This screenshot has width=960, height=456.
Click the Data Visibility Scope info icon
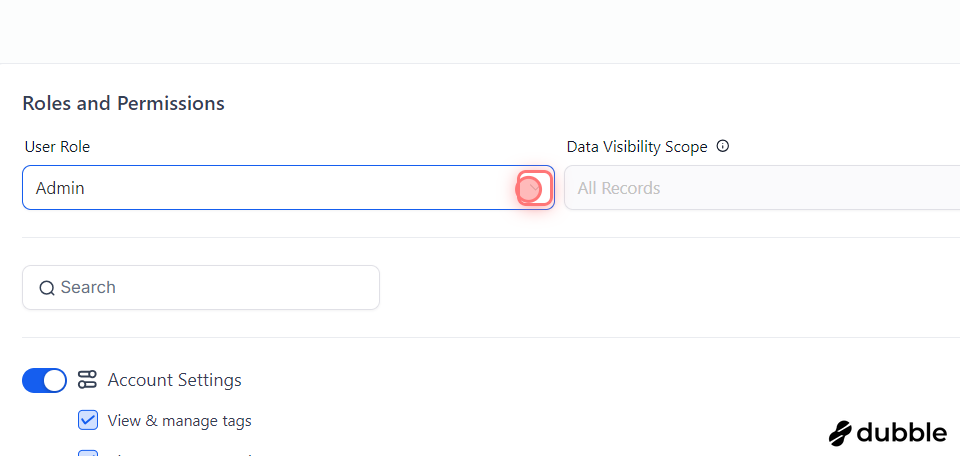[x=723, y=146]
